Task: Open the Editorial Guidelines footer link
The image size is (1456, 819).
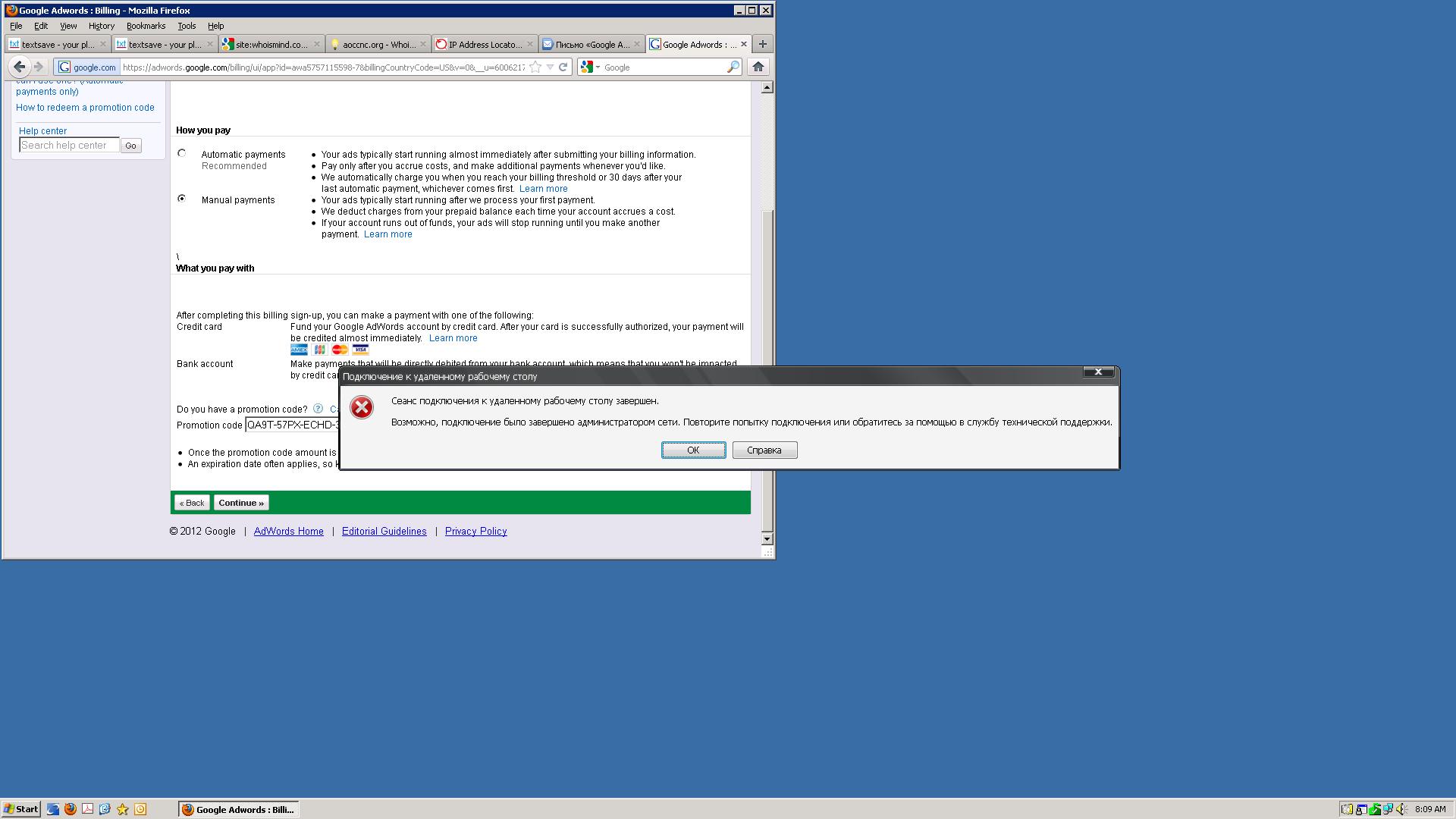Action: 384,532
